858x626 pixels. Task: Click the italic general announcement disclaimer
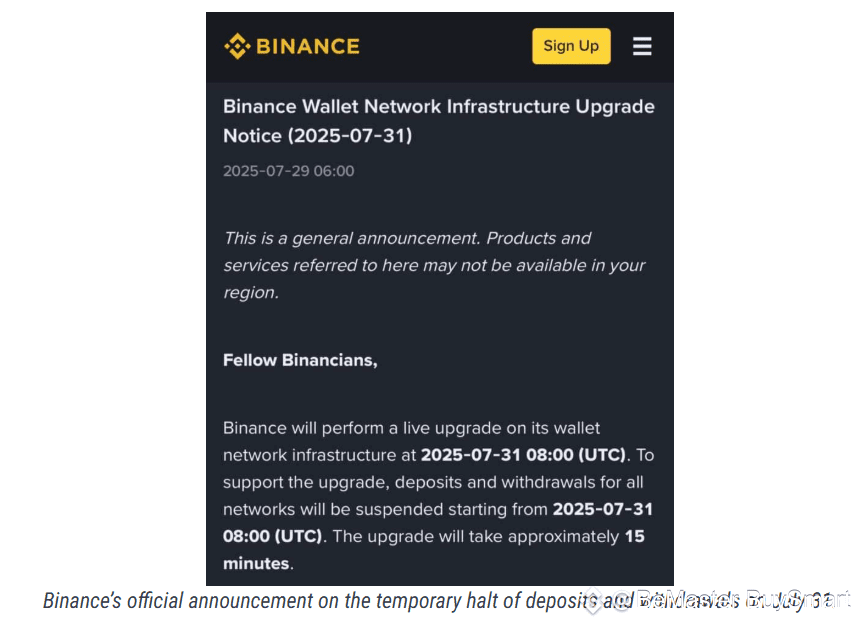(x=433, y=265)
